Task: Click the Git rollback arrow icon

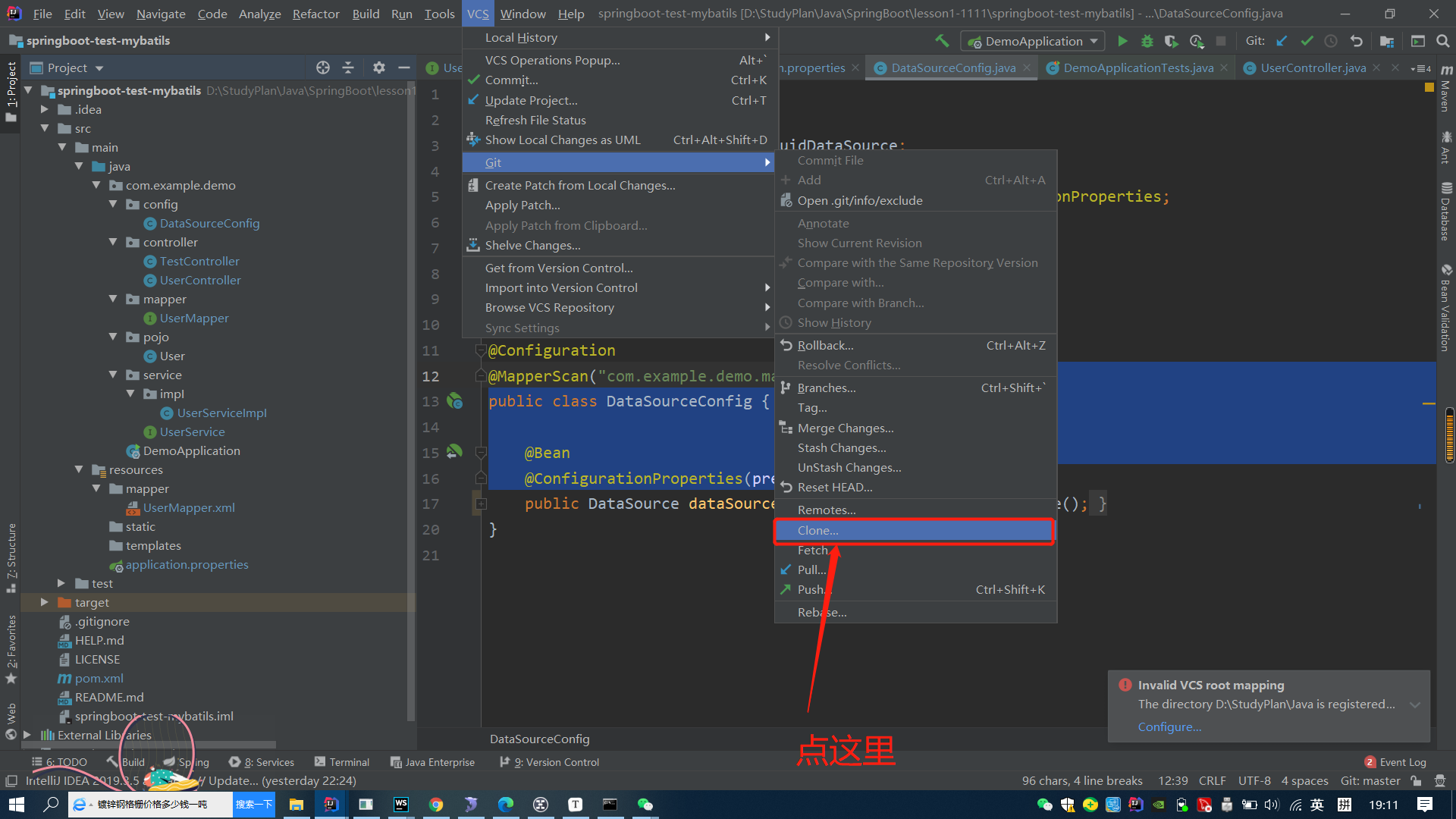Action: tap(1356, 41)
